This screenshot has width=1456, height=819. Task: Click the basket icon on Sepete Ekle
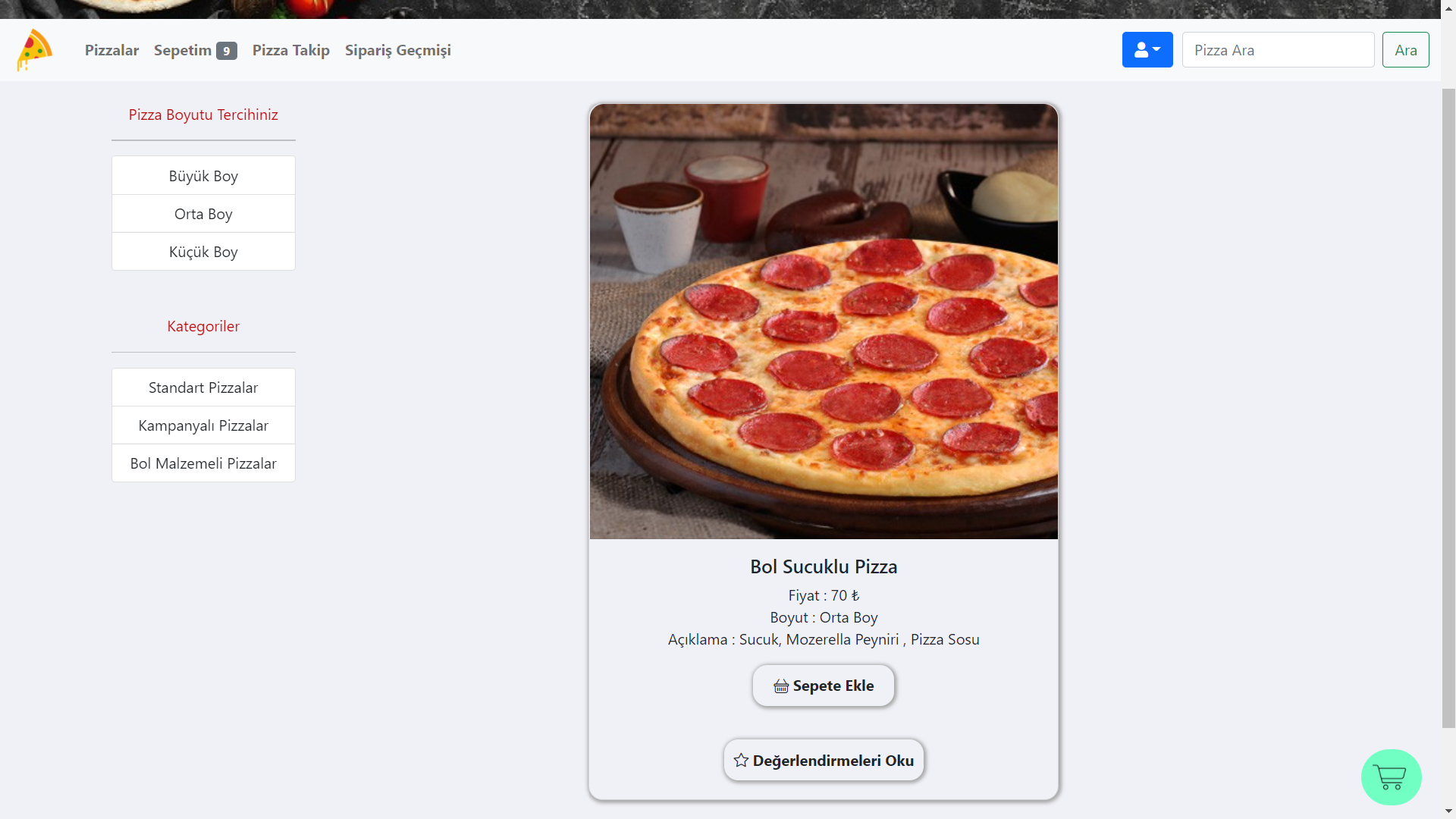point(780,686)
